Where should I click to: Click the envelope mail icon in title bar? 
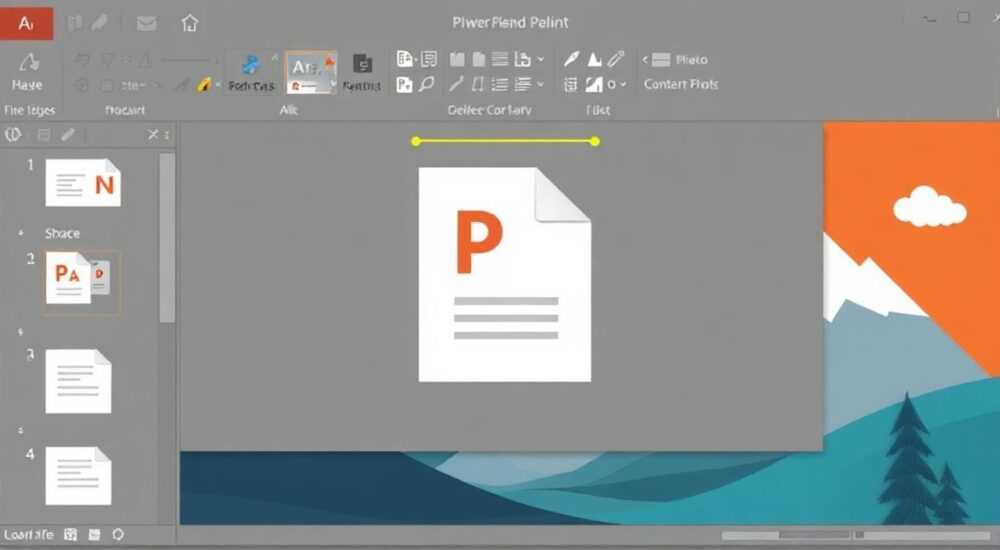(146, 24)
